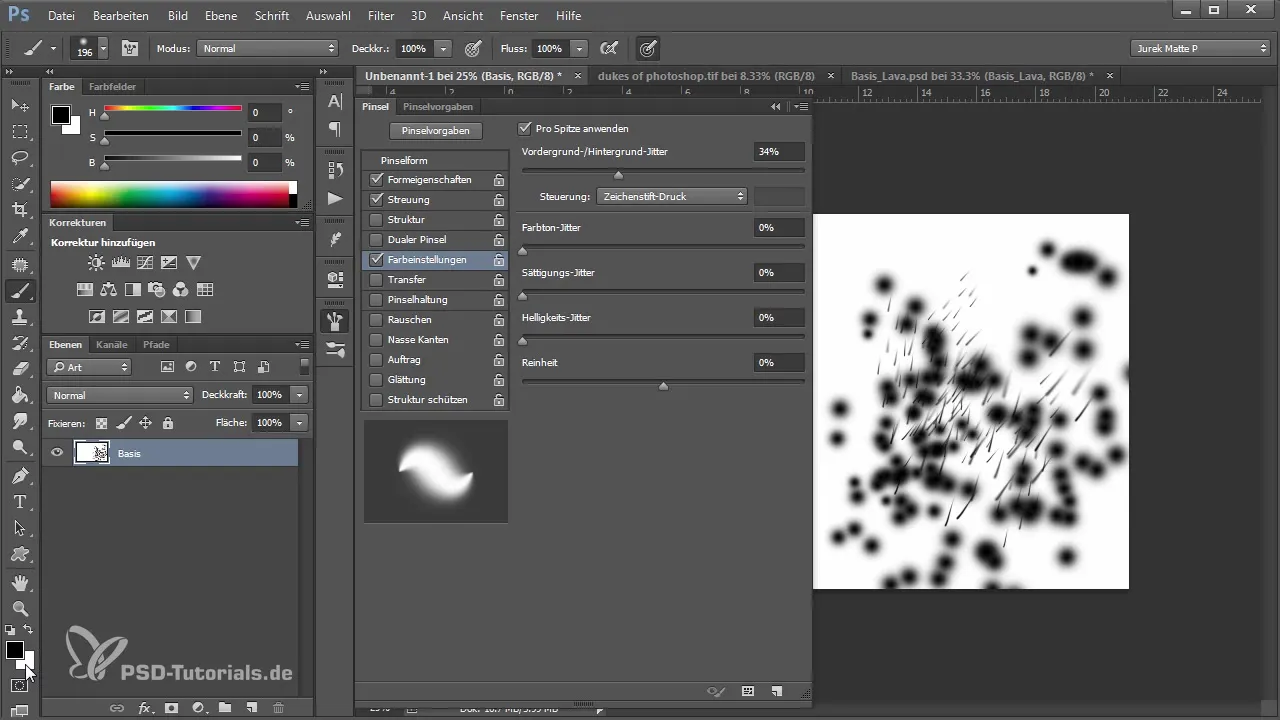Add Photo Filter adjustment
The image size is (1280, 720).
pos(157,290)
